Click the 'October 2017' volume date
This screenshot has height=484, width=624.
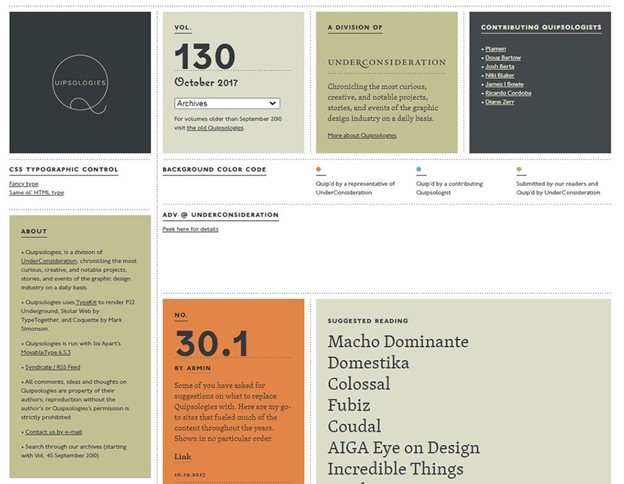coord(206,82)
